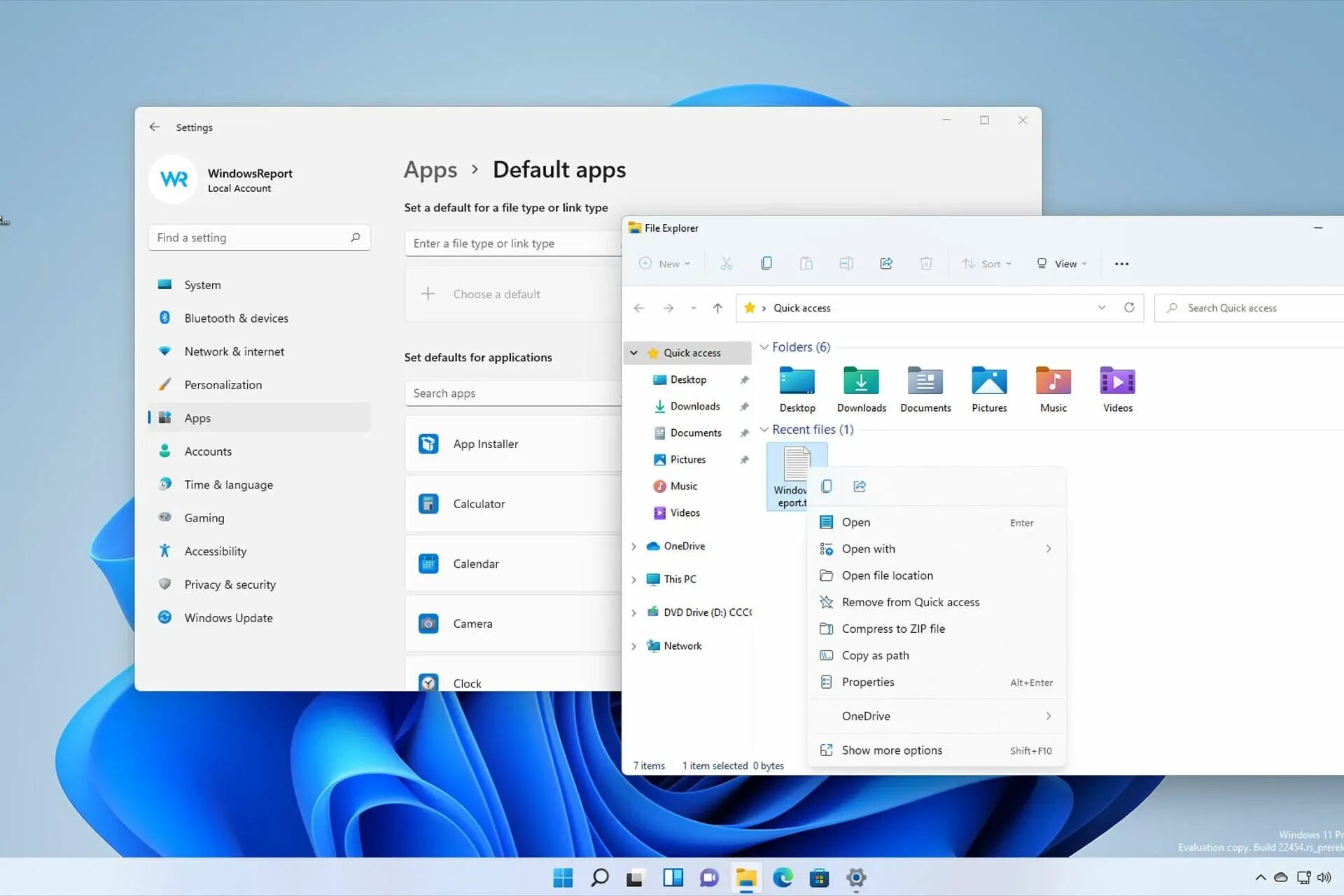
Task: Open the Sort dropdown menu
Action: (987, 264)
